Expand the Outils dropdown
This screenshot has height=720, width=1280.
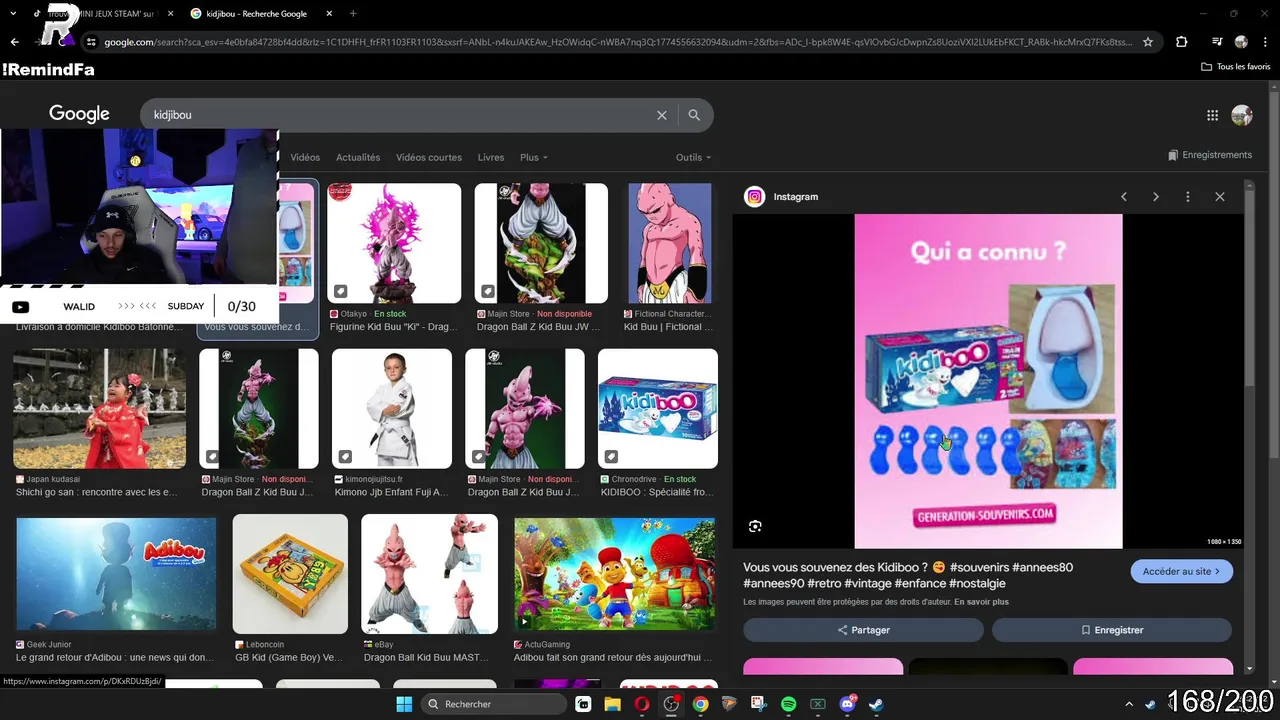693,157
